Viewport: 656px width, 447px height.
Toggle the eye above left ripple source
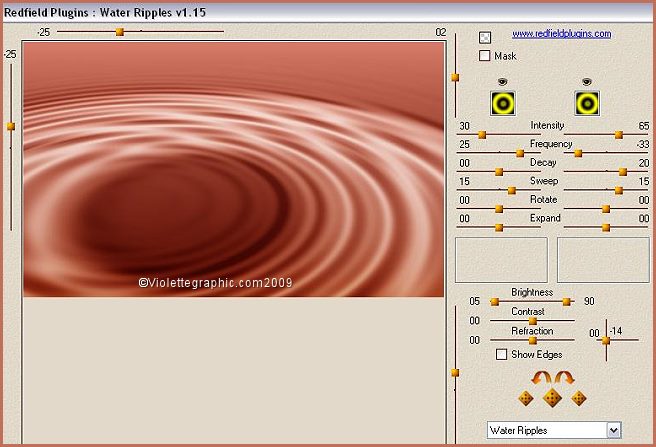point(502,81)
